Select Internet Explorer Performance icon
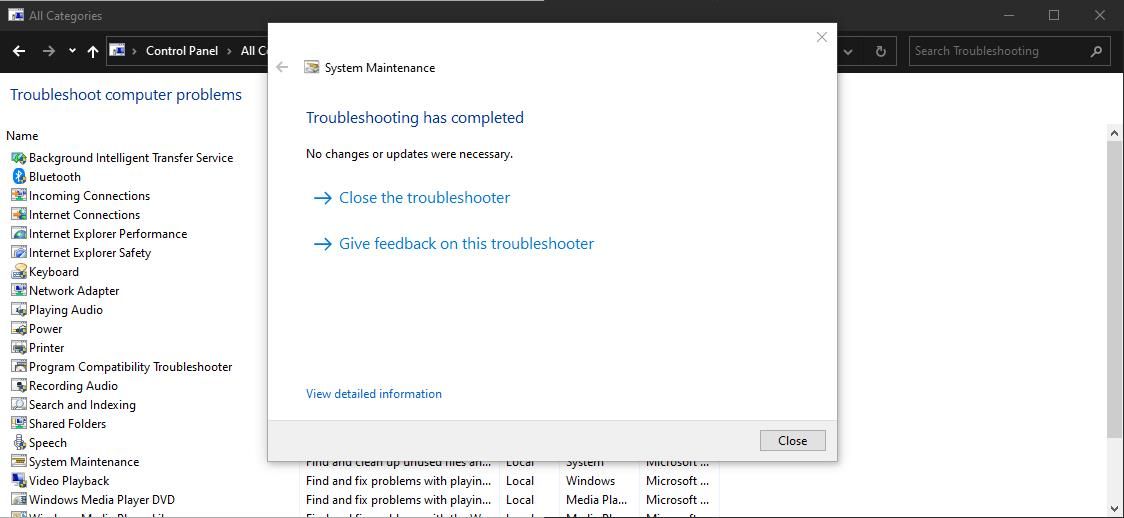Image resolution: width=1124 pixels, height=518 pixels. (19, 234)
